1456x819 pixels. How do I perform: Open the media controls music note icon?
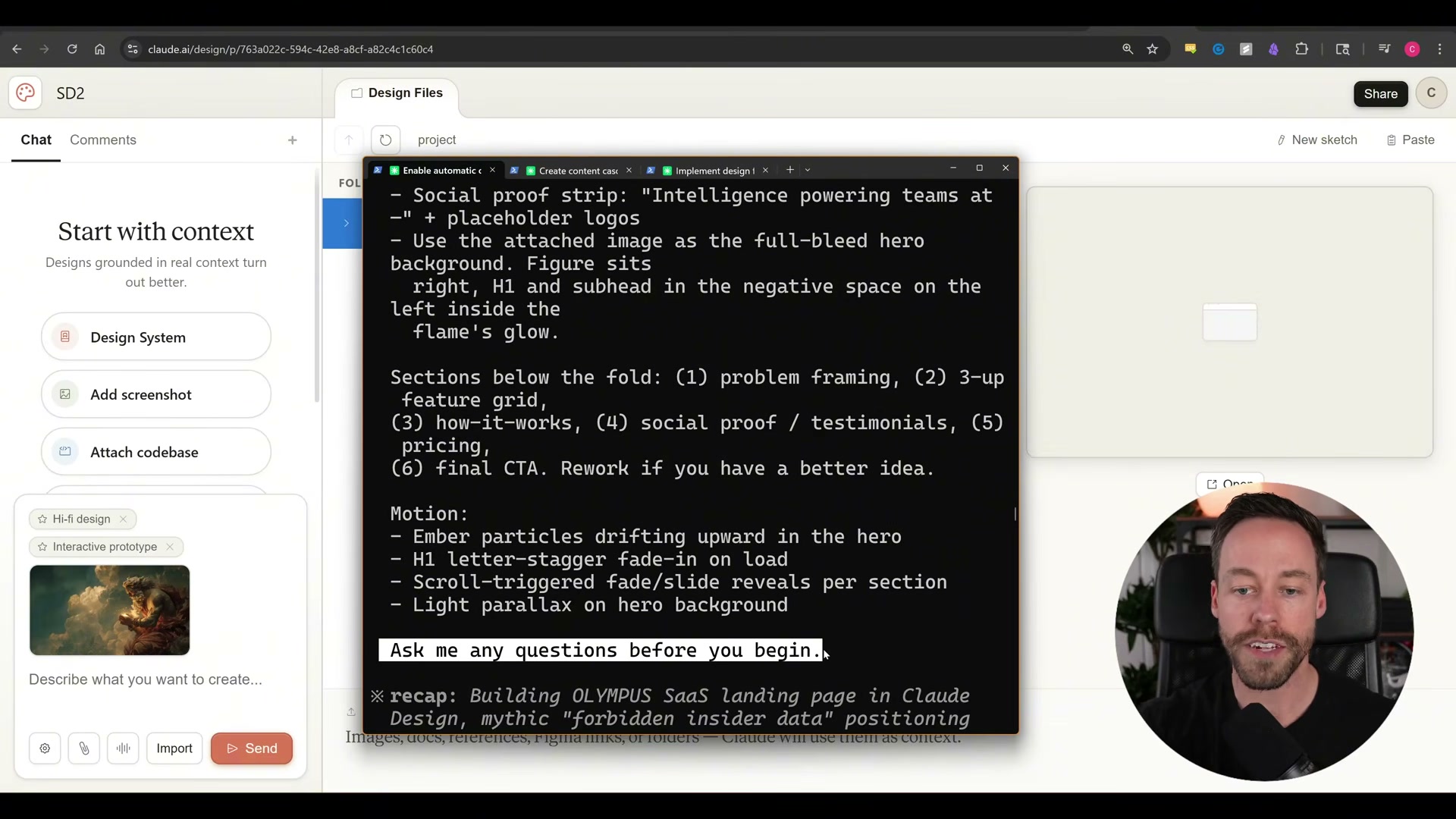click(1385, 49)
